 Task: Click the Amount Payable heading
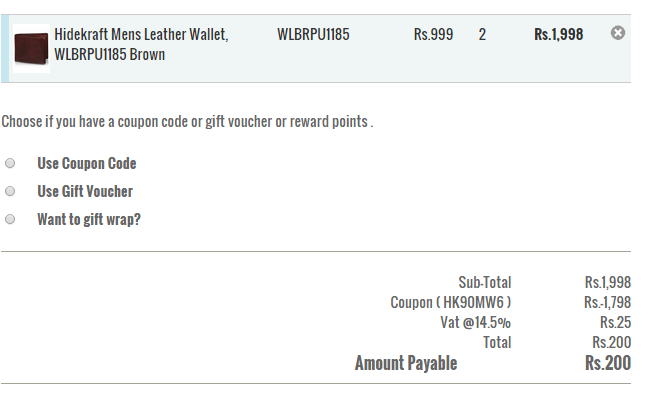406,363
